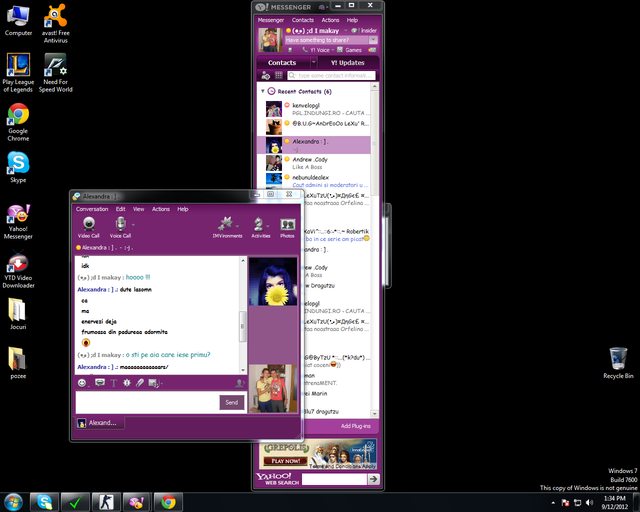Image resolution: width=640 pixels, height=512 pixels.
Task: Click the contact search field
Action: click(331, 76)
